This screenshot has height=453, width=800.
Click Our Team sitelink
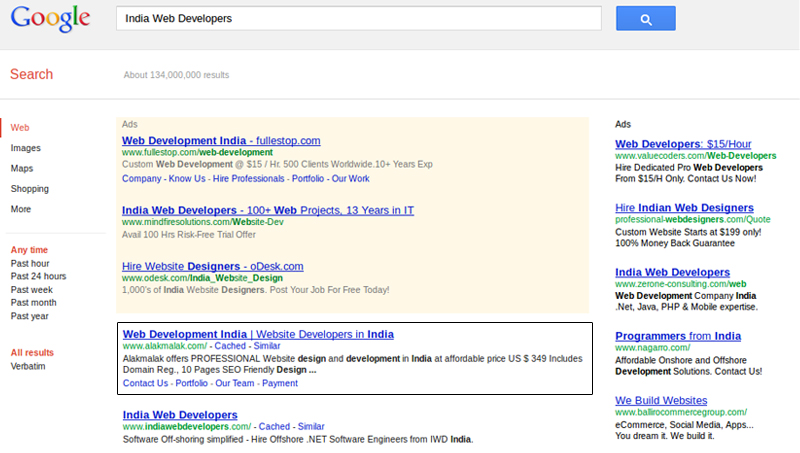click(235, 383)
